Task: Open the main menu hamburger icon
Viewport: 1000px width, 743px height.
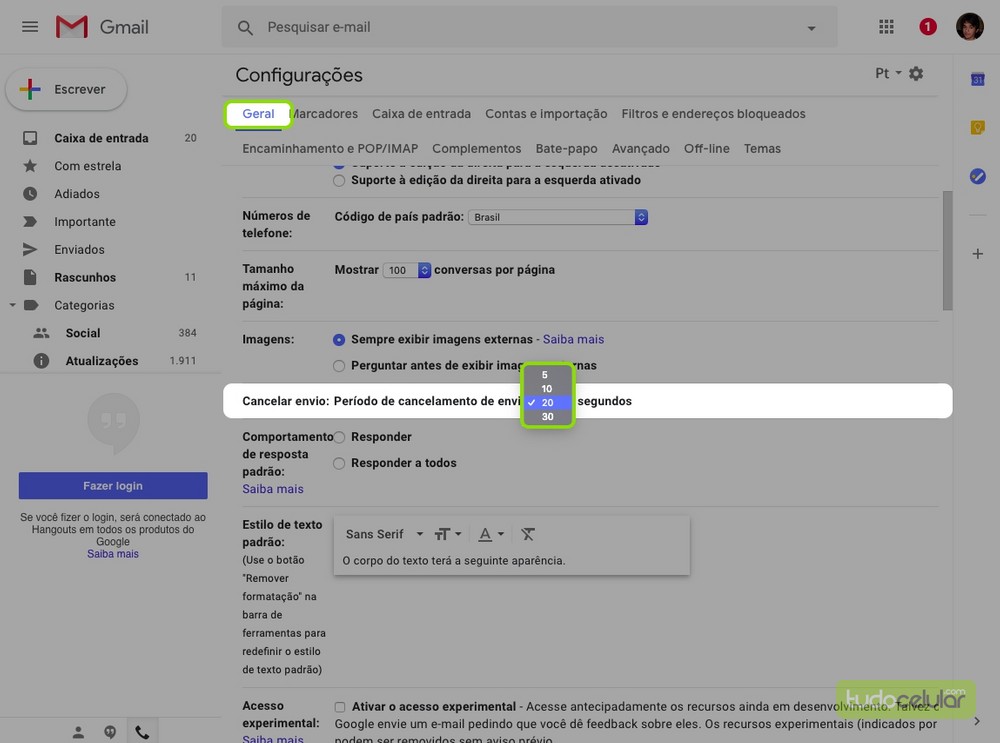Action: pos(30,27)
